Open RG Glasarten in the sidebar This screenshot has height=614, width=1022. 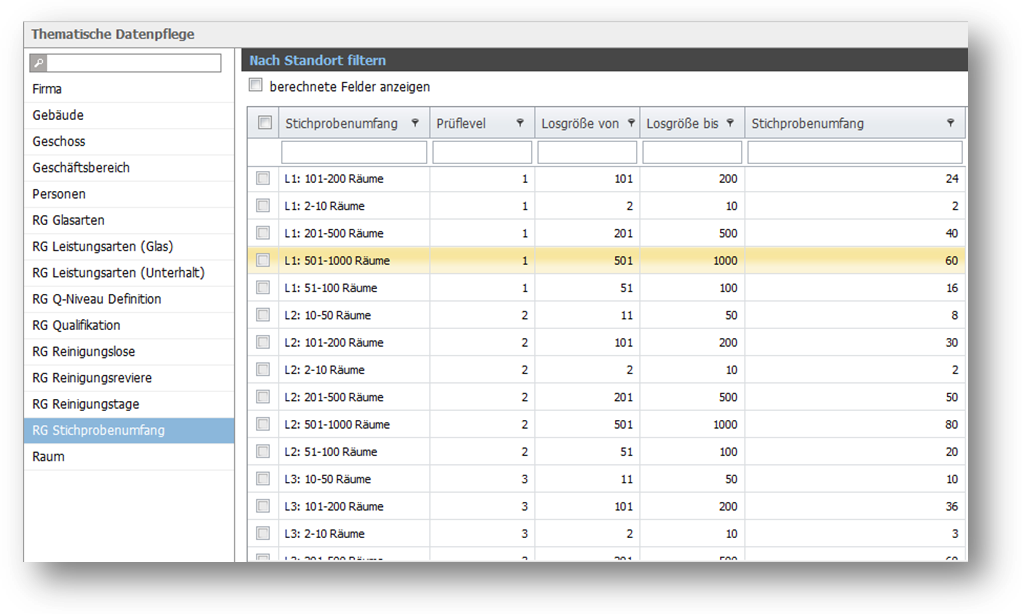(129, 220)
